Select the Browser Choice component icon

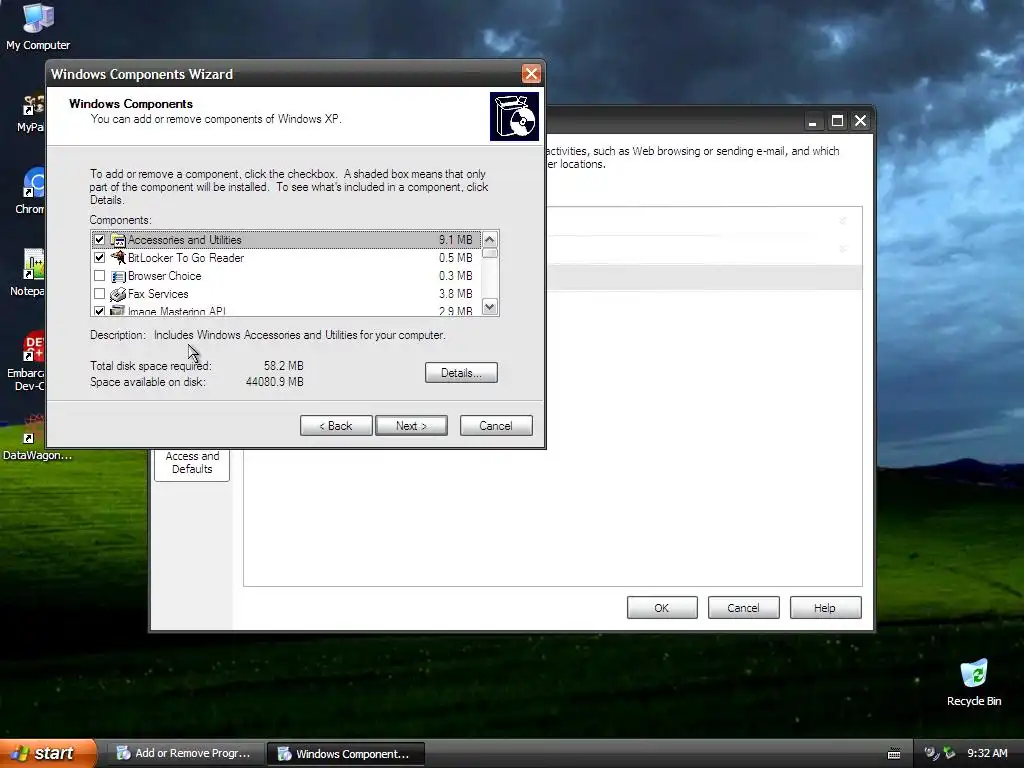(118, 276)
